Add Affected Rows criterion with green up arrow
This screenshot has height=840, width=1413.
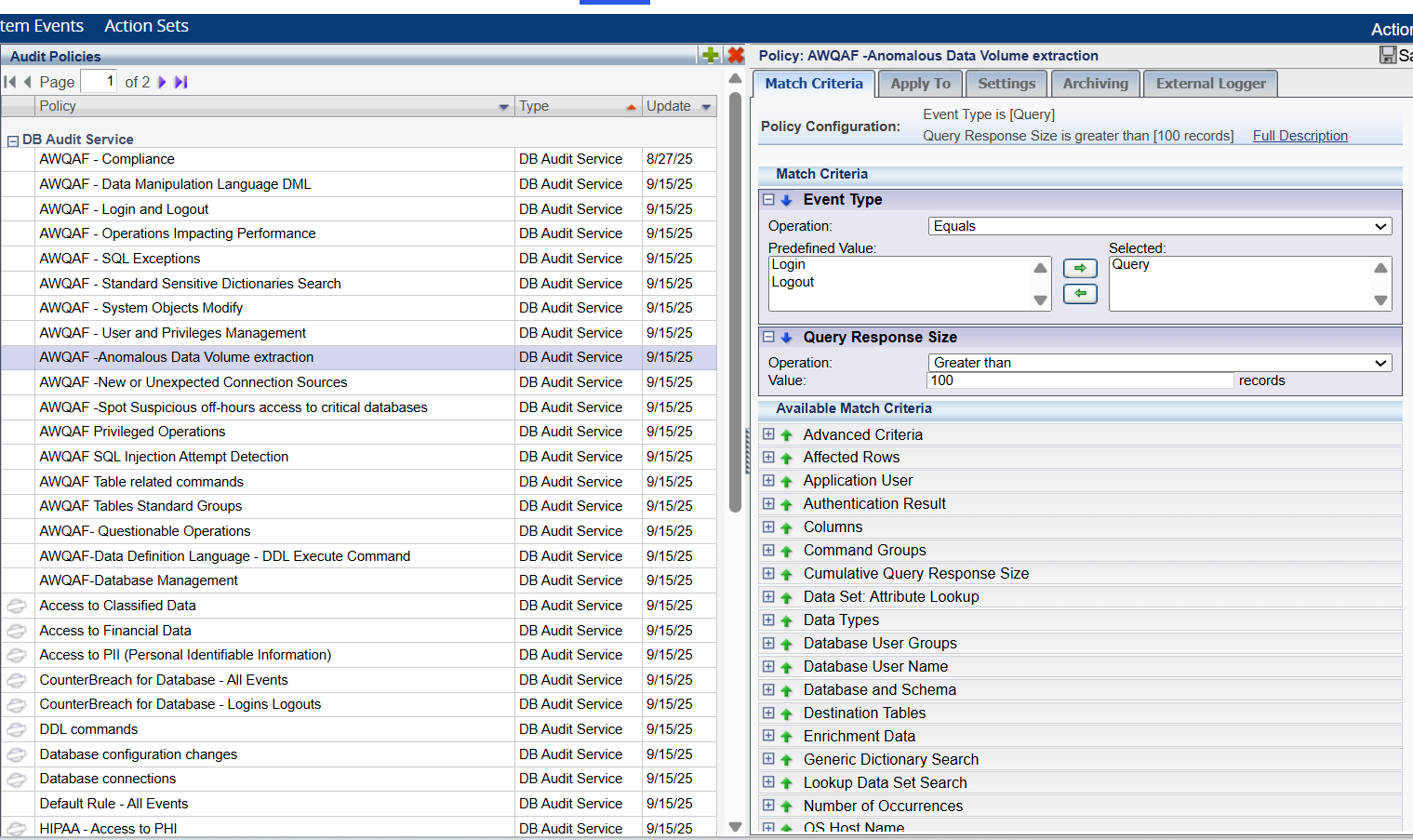(x=786, y=459)
